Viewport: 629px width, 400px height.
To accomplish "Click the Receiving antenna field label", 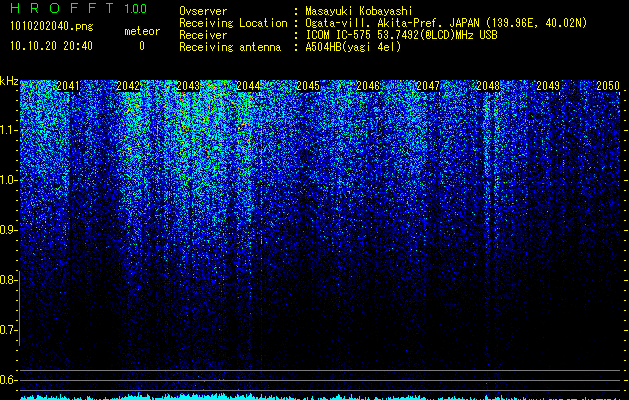I will pyautogui.click(x=230, y=47).
